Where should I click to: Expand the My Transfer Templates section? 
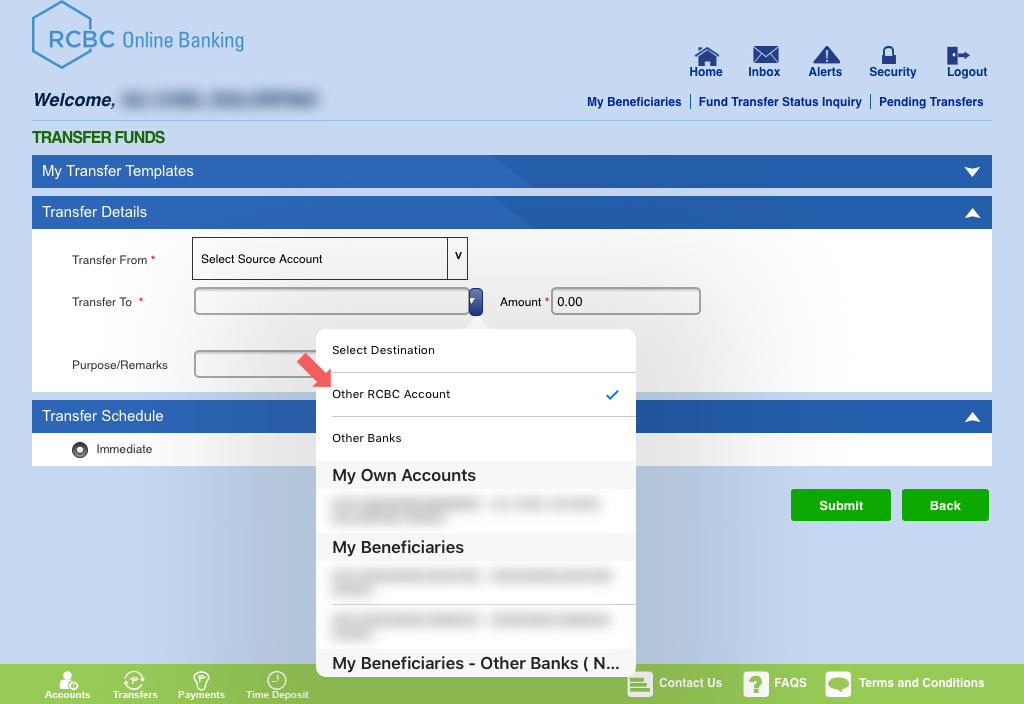(x=512, y=171)
